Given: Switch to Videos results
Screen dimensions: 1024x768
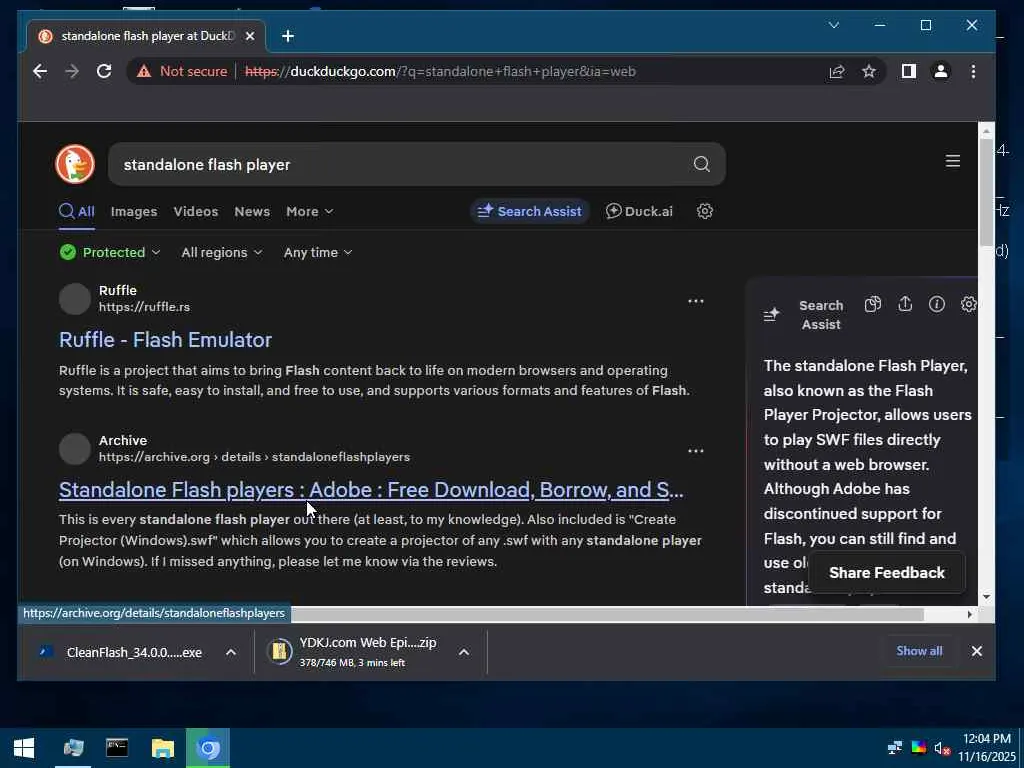Looking at the screenshot, I should click(x=196, y=212).
